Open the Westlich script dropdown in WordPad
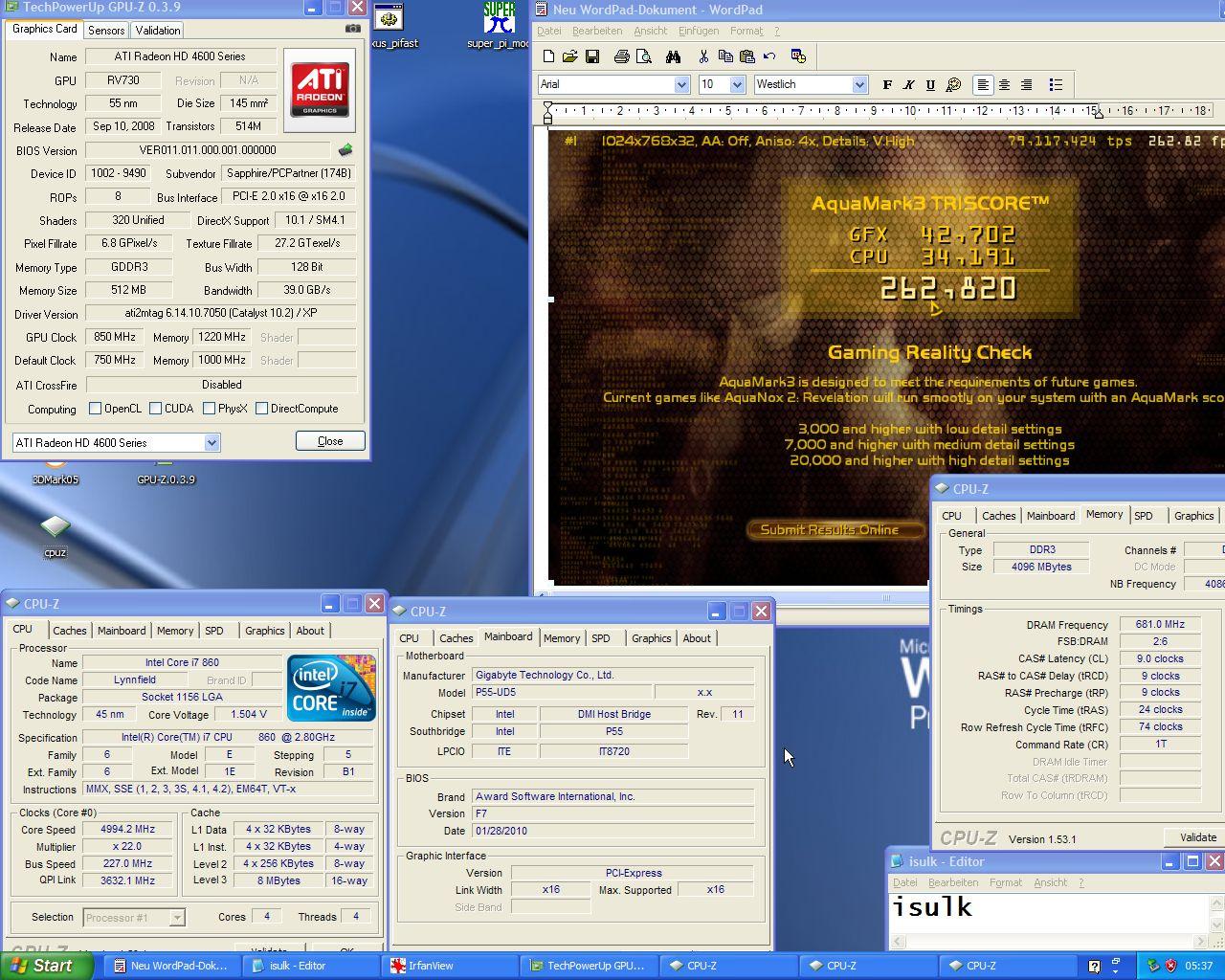The width and height of the screenshot is (1225, 980). pyautogui.click(x=859, y=84)
